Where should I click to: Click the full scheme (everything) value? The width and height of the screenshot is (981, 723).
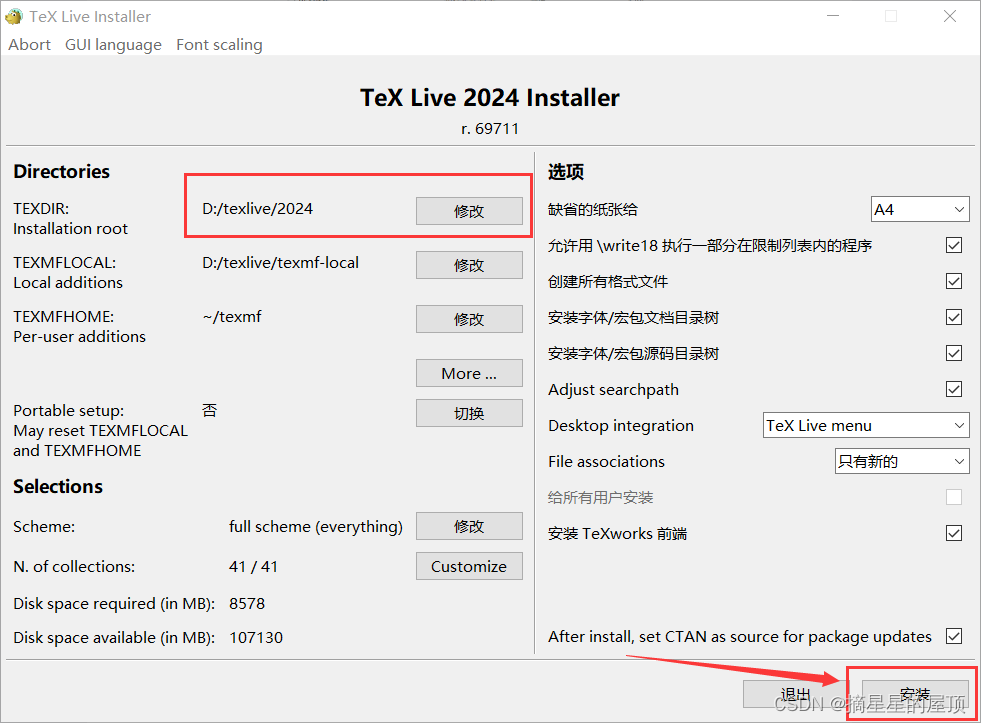point(315,527)
